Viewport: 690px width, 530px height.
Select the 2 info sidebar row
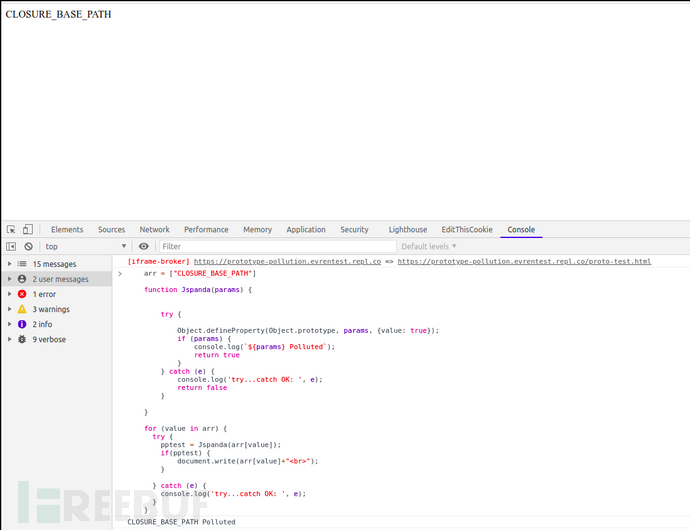pos(57,324)
